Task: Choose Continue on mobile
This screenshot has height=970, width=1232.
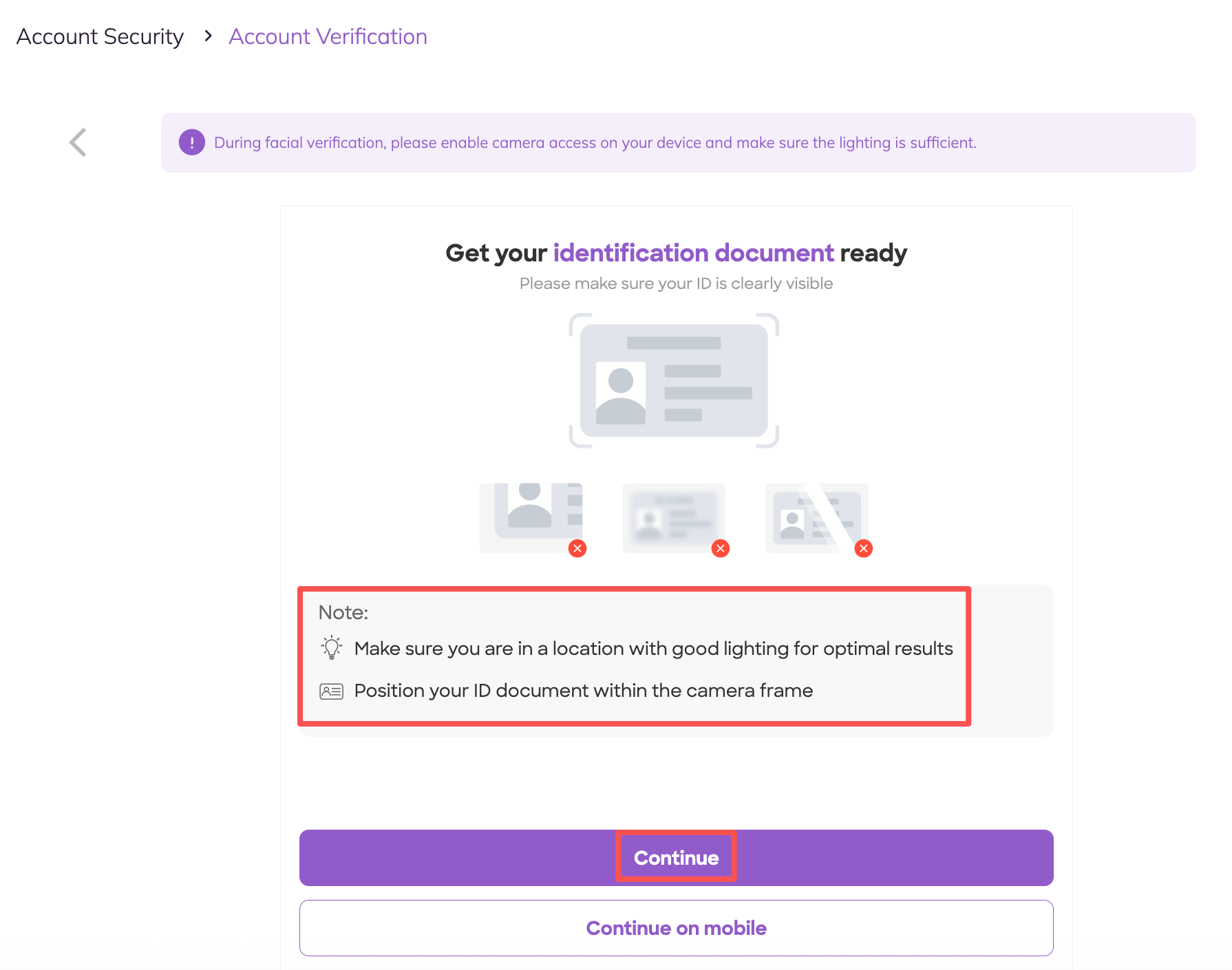Action: pos(676,928)
